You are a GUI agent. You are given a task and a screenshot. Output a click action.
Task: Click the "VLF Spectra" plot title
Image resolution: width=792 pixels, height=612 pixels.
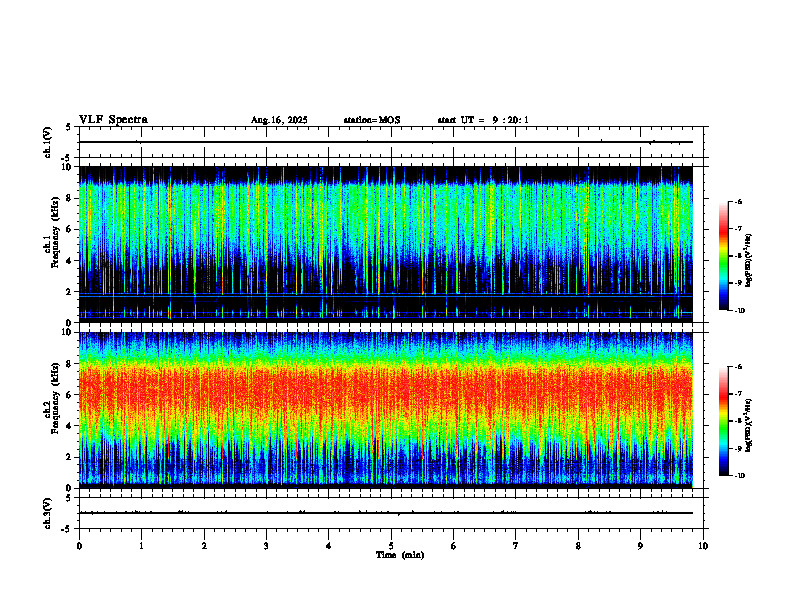pyautogui.click(x=113, y=120)
